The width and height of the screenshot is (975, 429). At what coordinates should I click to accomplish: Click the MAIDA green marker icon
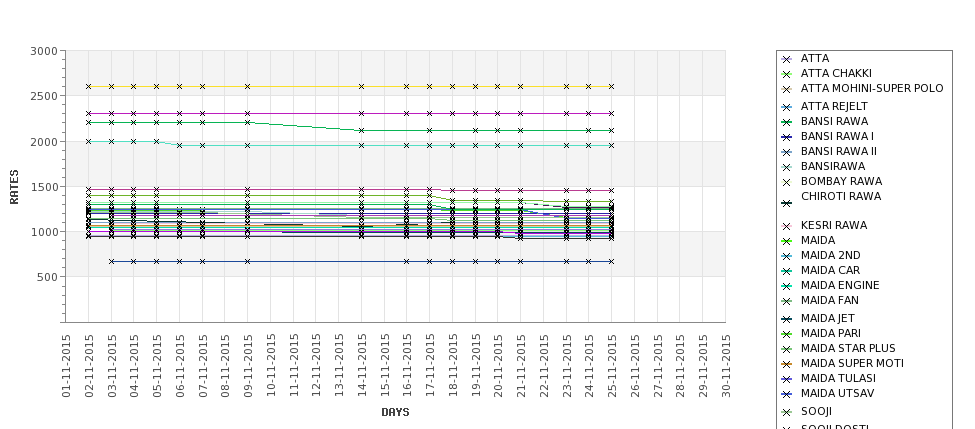(x=787, y=241)
